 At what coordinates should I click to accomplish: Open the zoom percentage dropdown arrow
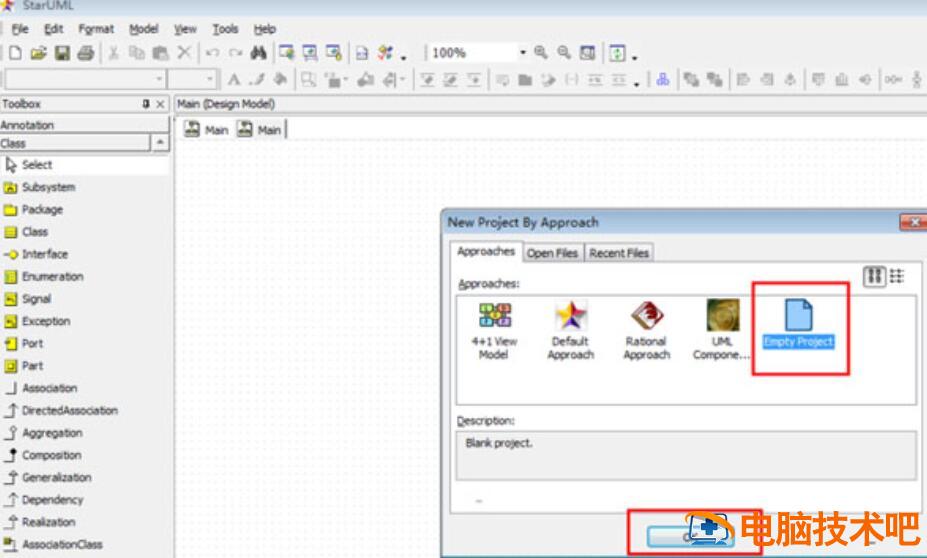tap(523, 53)
